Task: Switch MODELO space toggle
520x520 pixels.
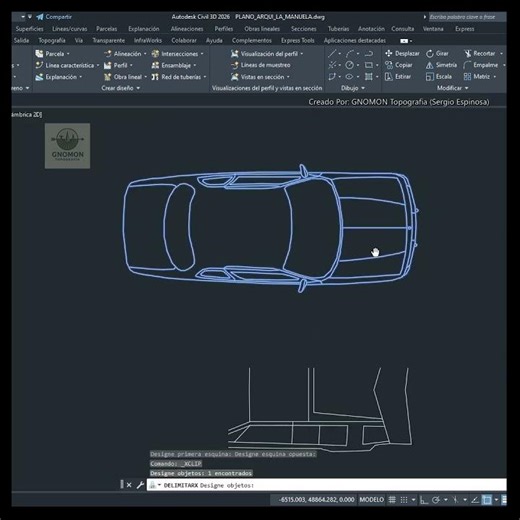Action: (371, 500)
